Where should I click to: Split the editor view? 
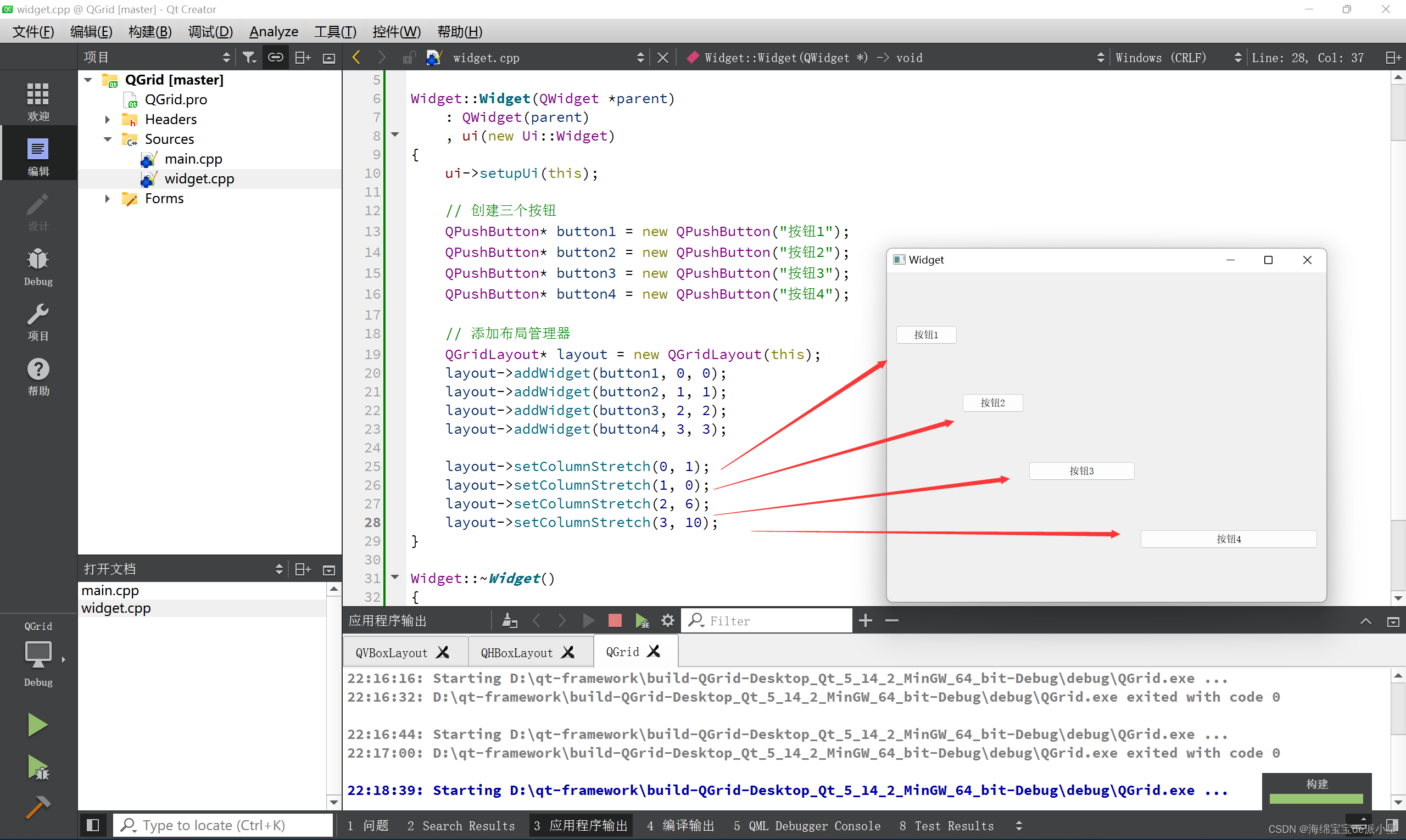pos(1393,57)
